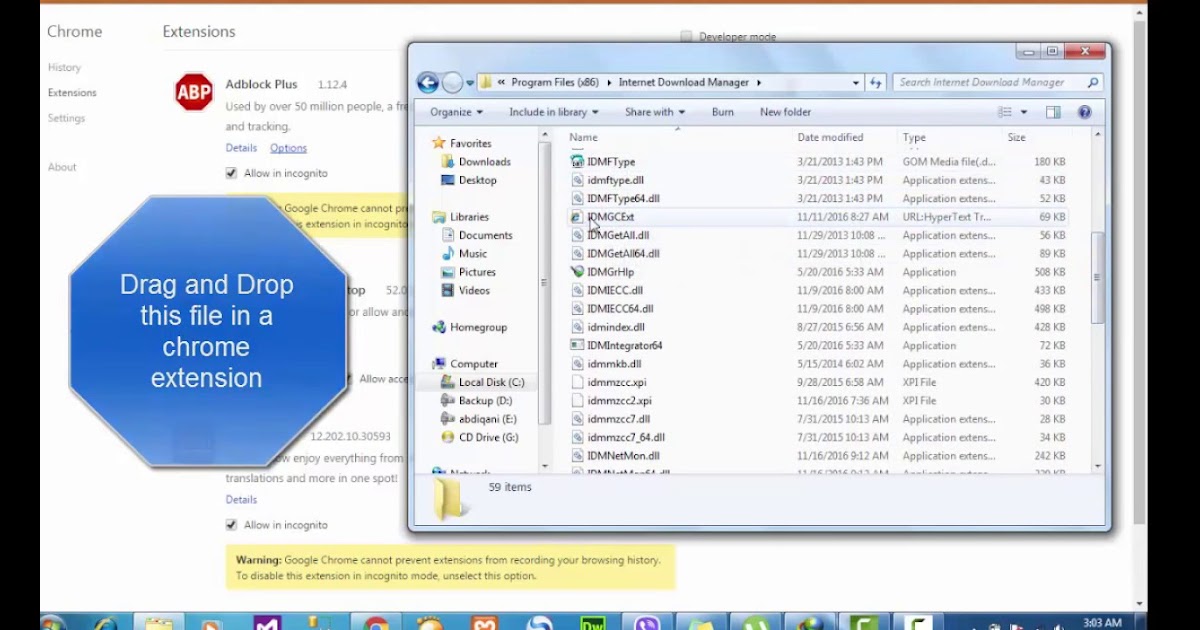The height and width of the screenshot is (630, 1200).
Task: Enable Developer mode checkbox in Chrome
Action: point(686,37)
